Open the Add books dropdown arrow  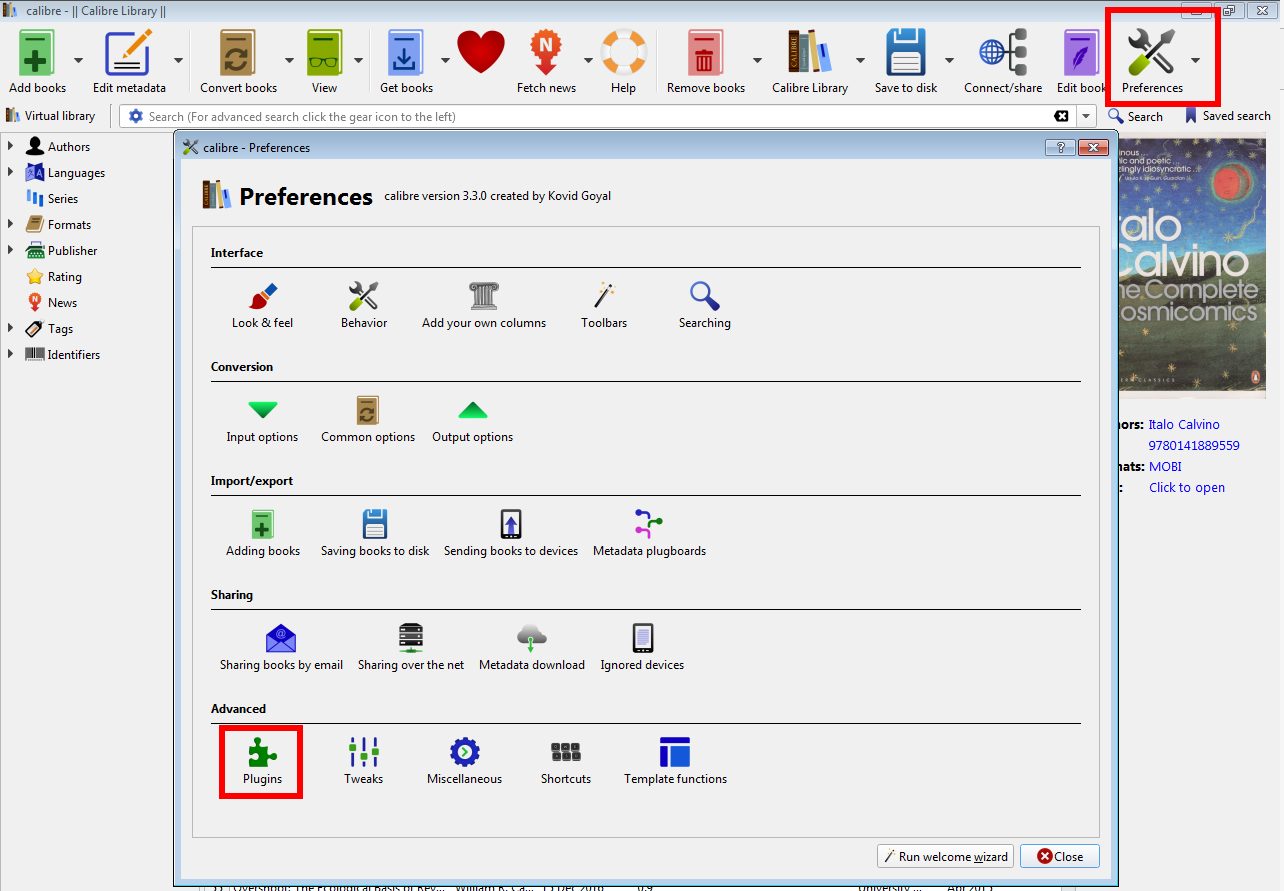point(78,60)
